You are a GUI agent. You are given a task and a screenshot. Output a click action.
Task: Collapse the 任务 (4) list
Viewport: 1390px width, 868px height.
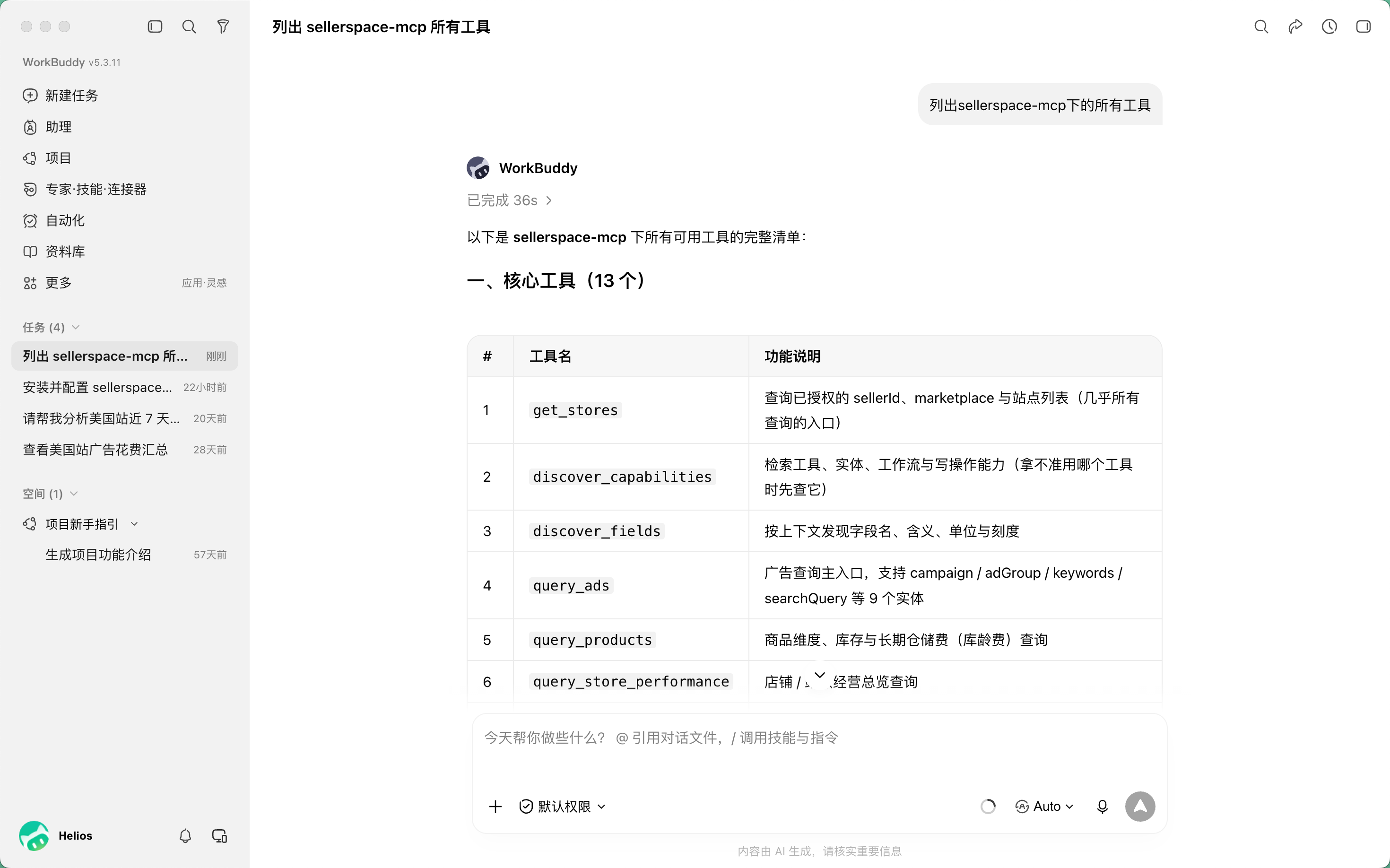51,327
